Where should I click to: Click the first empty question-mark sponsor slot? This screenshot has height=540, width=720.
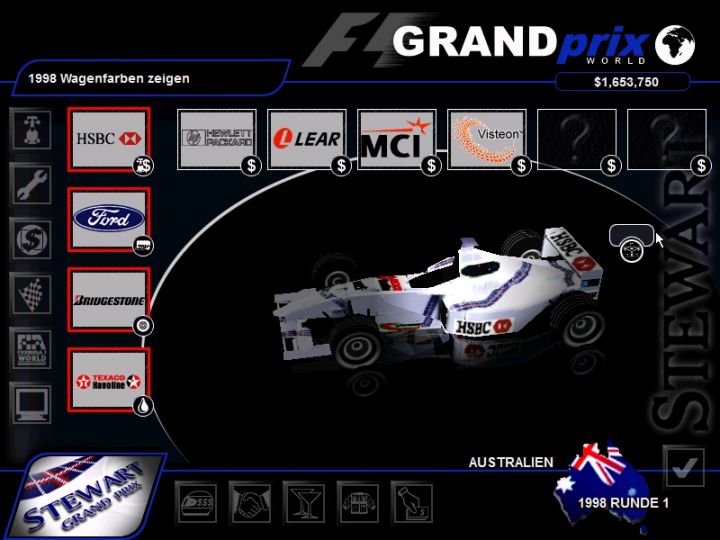tap(576, 139)
